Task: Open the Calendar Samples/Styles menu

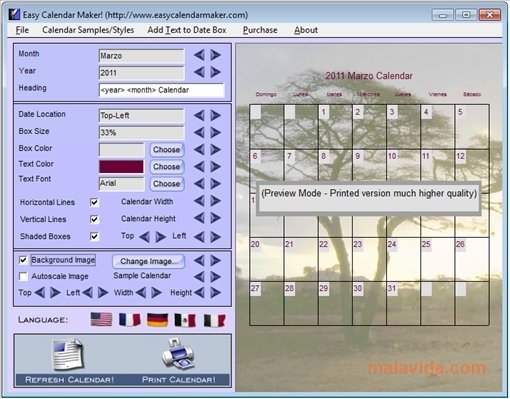Action: (88, 30)
